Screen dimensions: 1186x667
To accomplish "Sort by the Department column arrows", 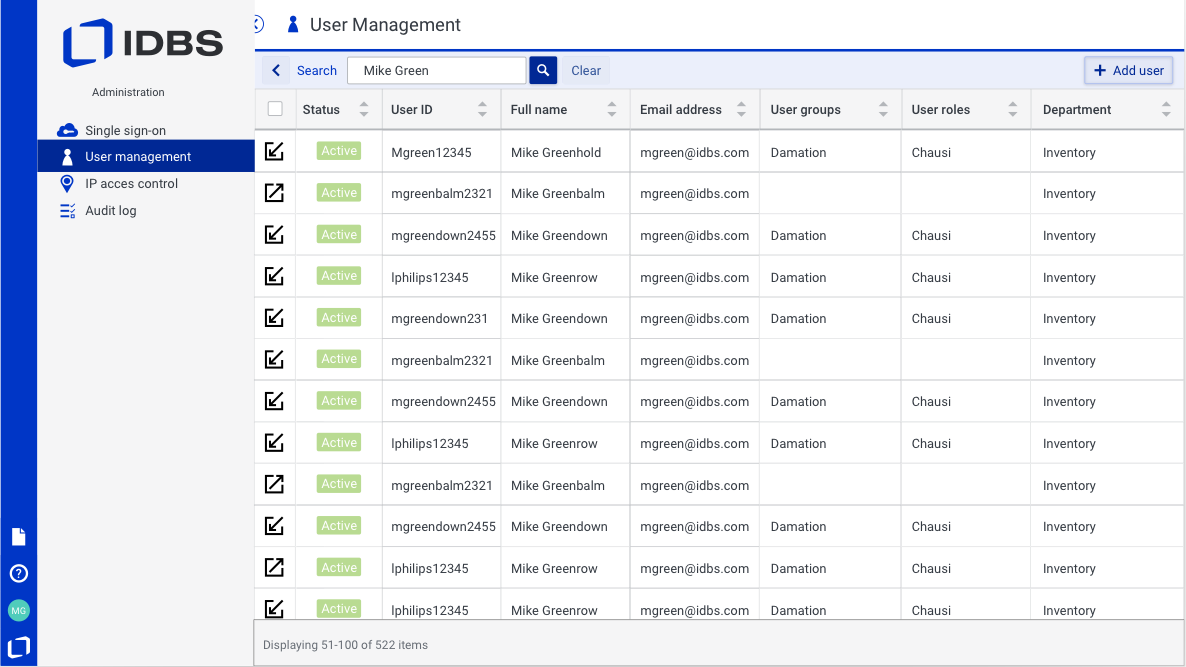I will point(1166,109).
